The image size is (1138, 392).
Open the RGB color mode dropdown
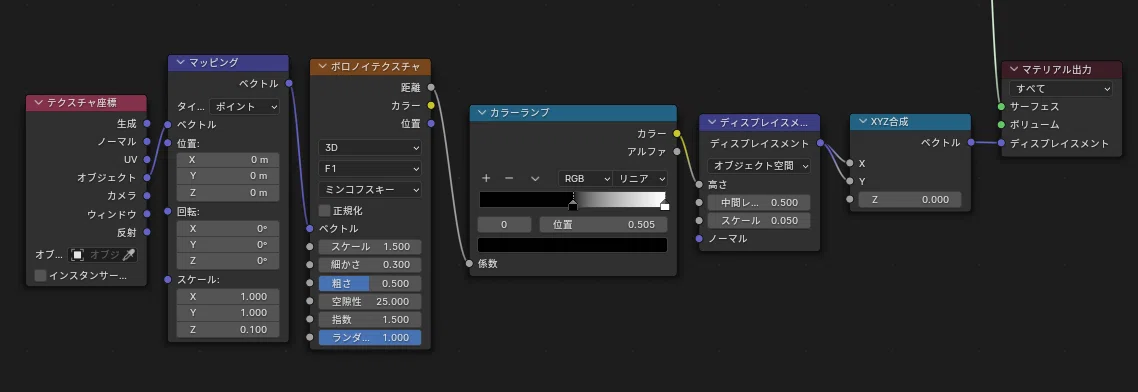point(585,178)
